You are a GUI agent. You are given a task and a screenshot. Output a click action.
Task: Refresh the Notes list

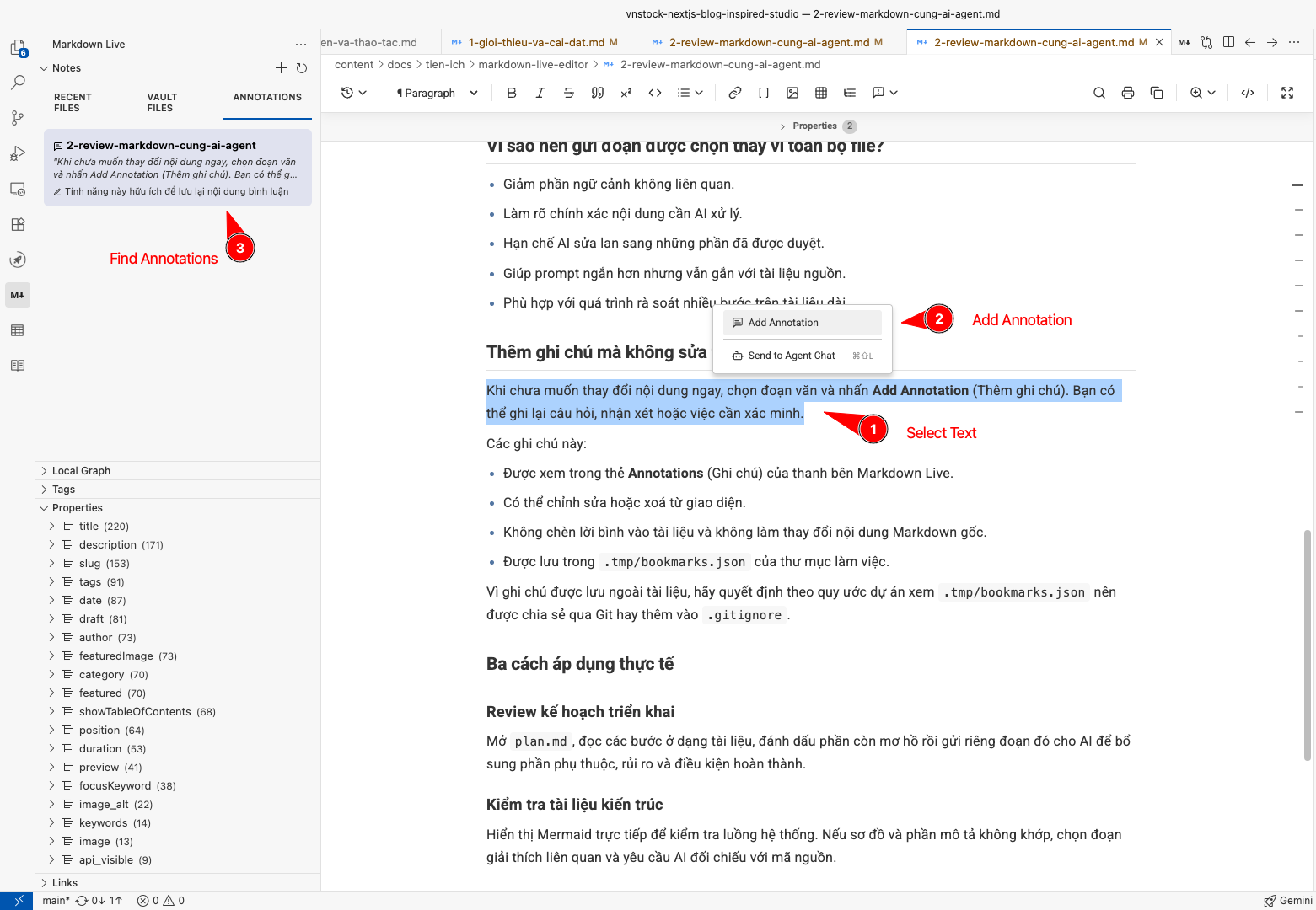(302, 68)
